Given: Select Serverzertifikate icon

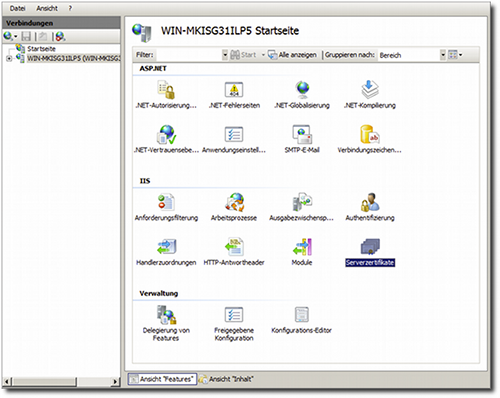Looking at the screenshot, I should [370, 247].
